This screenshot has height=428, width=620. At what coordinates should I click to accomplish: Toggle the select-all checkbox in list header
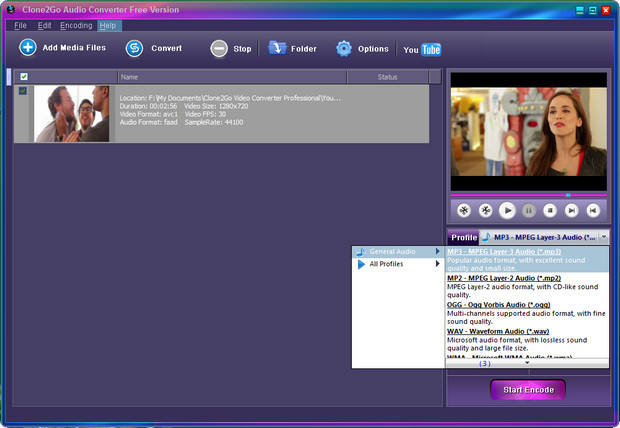pyautogui.click(x=24, y=77)
